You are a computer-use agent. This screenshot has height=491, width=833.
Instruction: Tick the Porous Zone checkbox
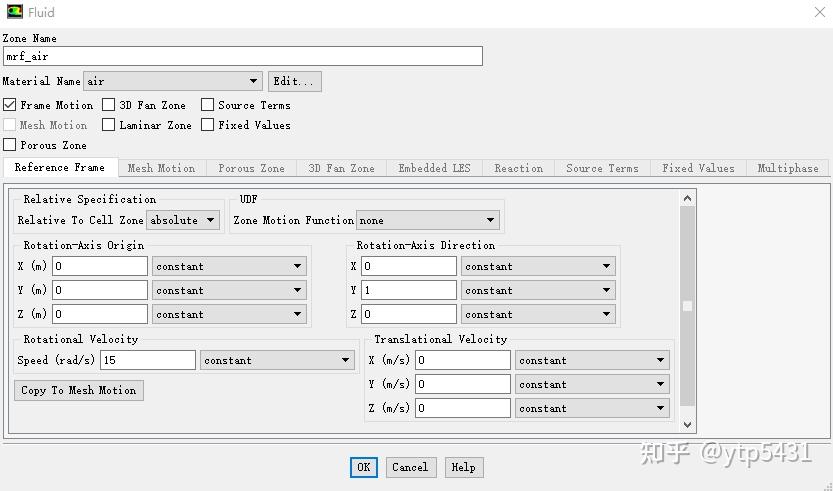pos(10,145)
